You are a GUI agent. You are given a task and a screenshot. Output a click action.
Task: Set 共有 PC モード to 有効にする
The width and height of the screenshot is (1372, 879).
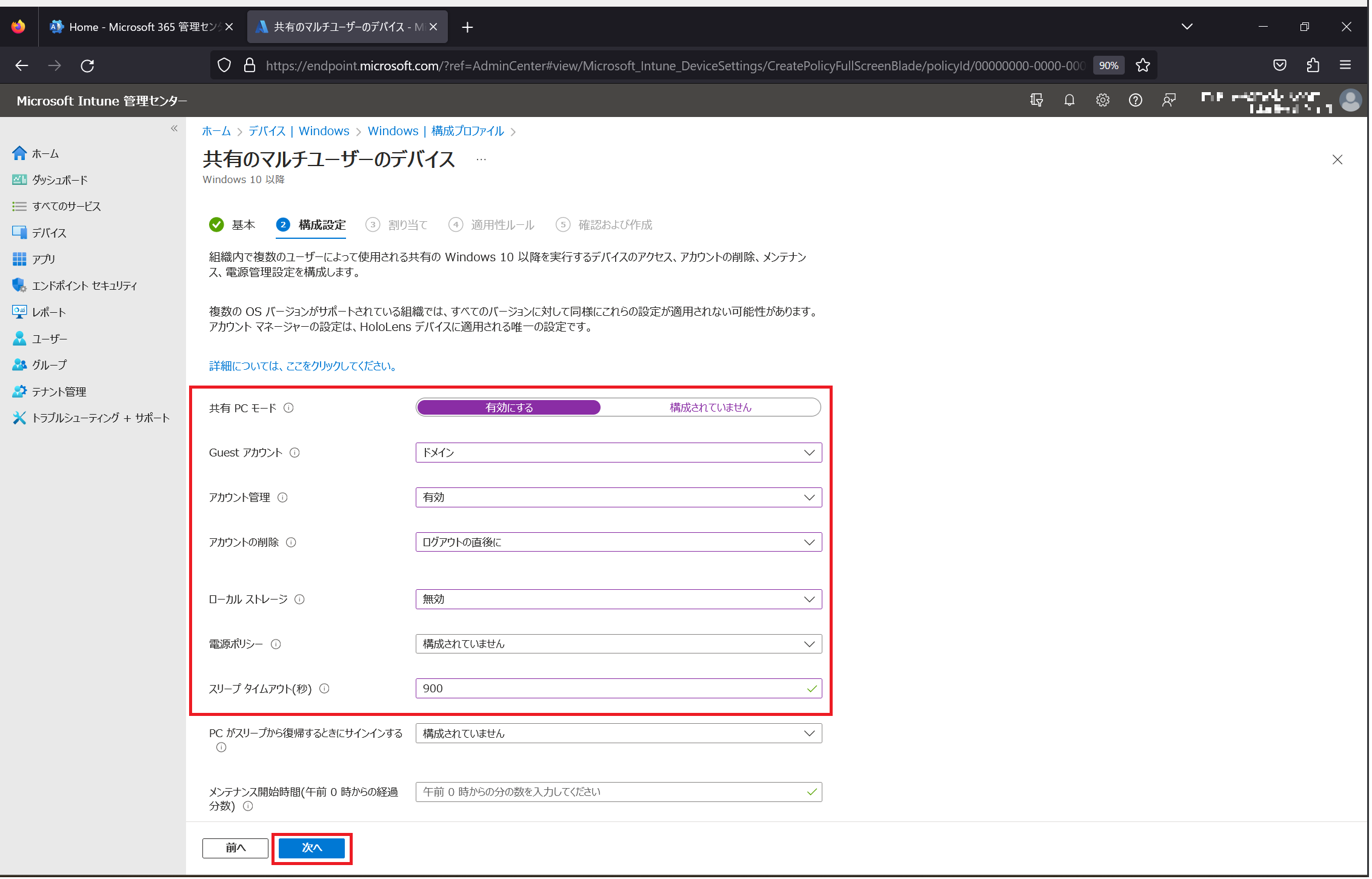pyautogui.click(x=510, y=408)
